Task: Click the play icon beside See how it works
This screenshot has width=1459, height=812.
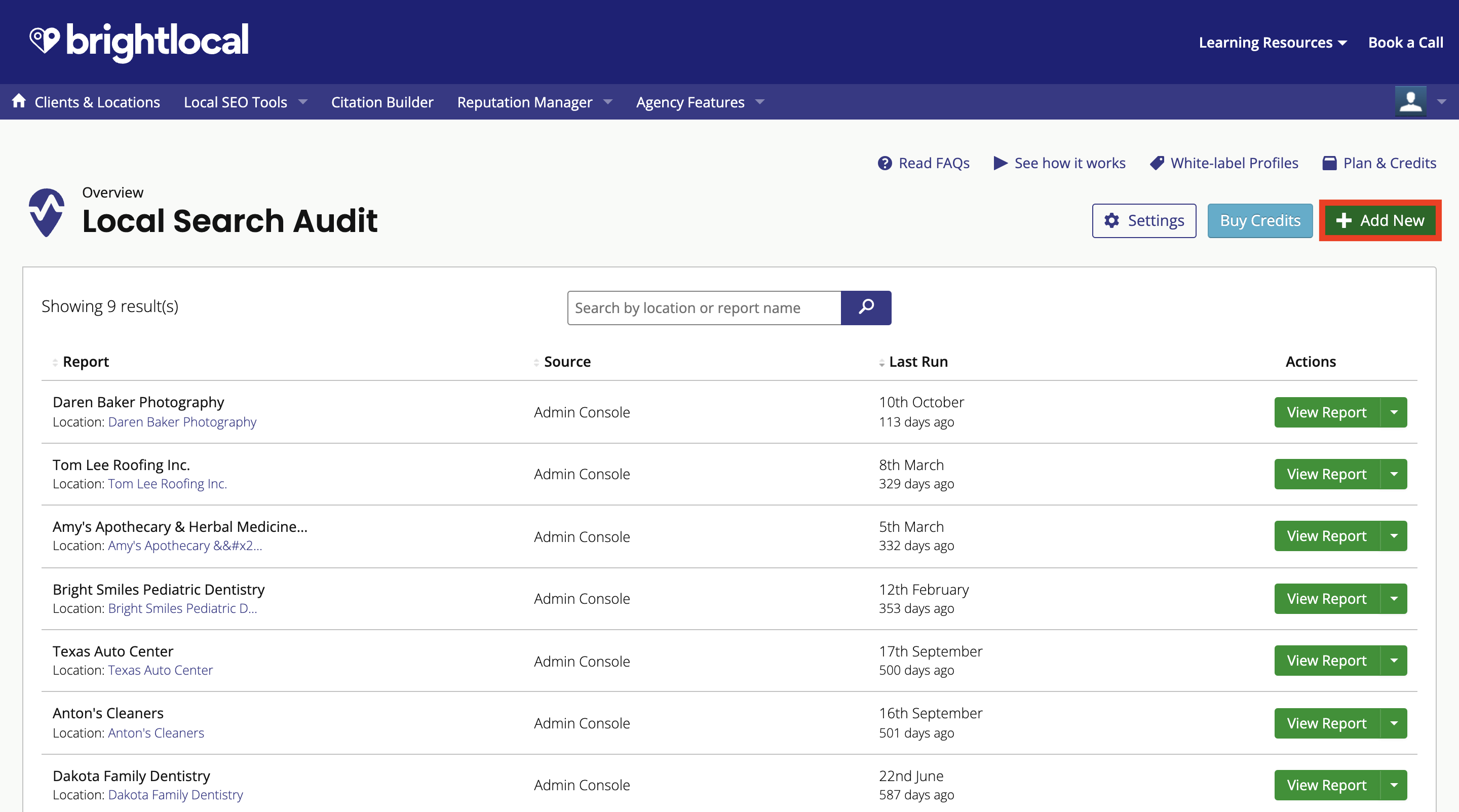Action: [x=1000, y=163]
